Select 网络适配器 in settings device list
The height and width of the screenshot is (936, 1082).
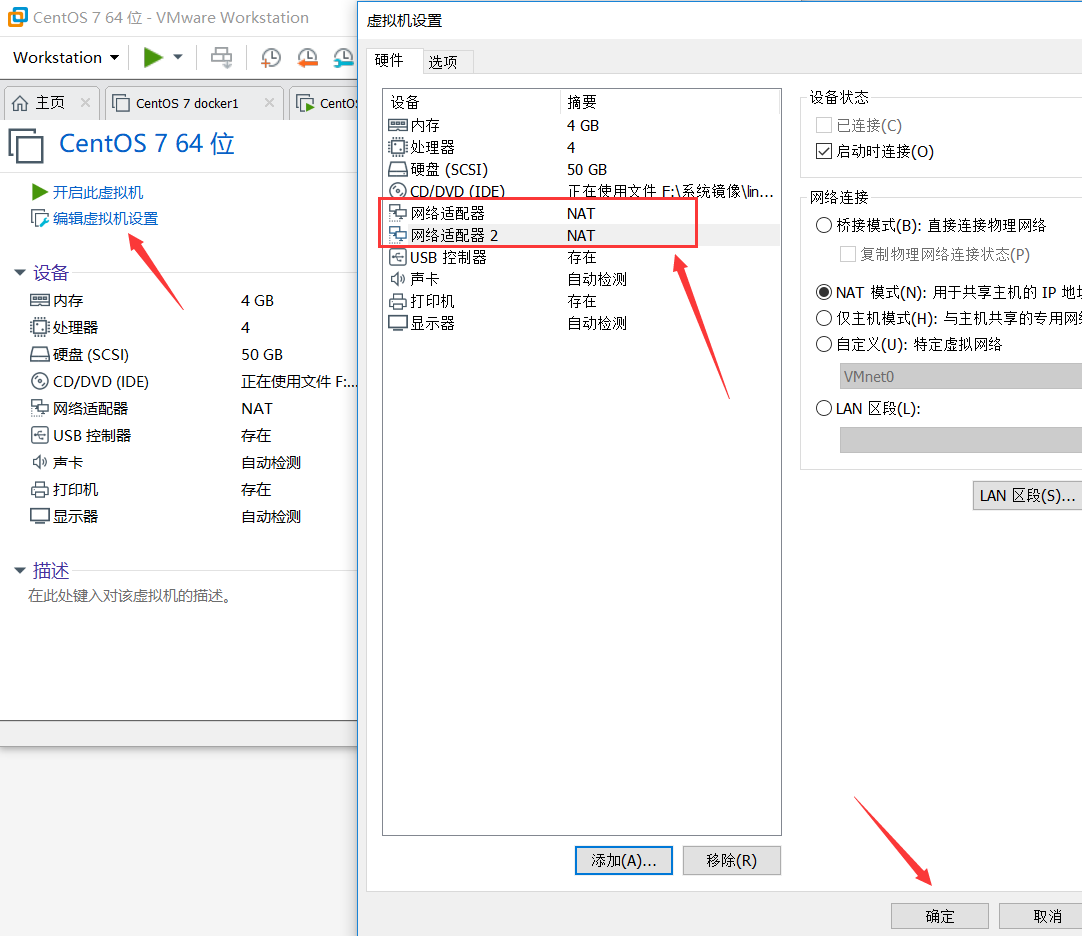point(582,214)
